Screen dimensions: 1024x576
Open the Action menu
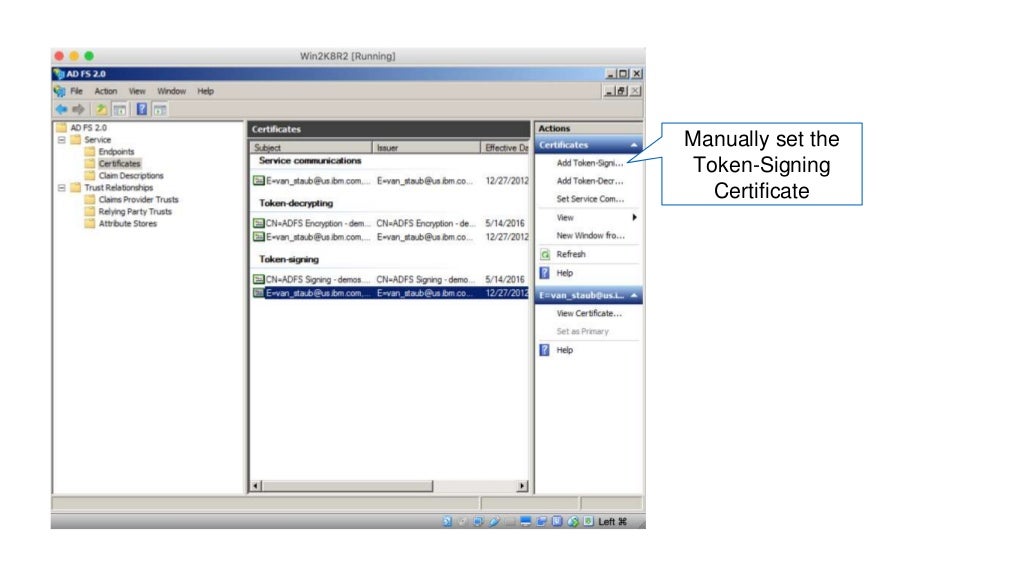pyautogui.click(x=106, y=91)
